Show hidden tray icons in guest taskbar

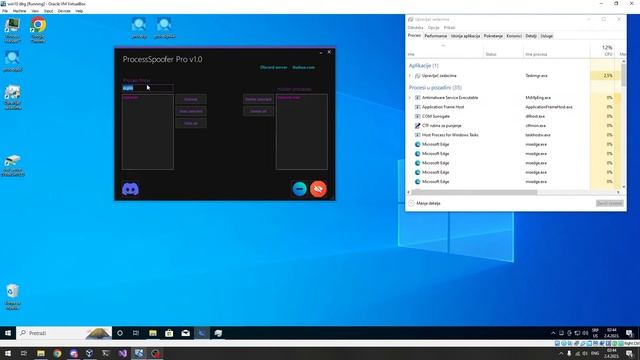(x=553, y=333)
